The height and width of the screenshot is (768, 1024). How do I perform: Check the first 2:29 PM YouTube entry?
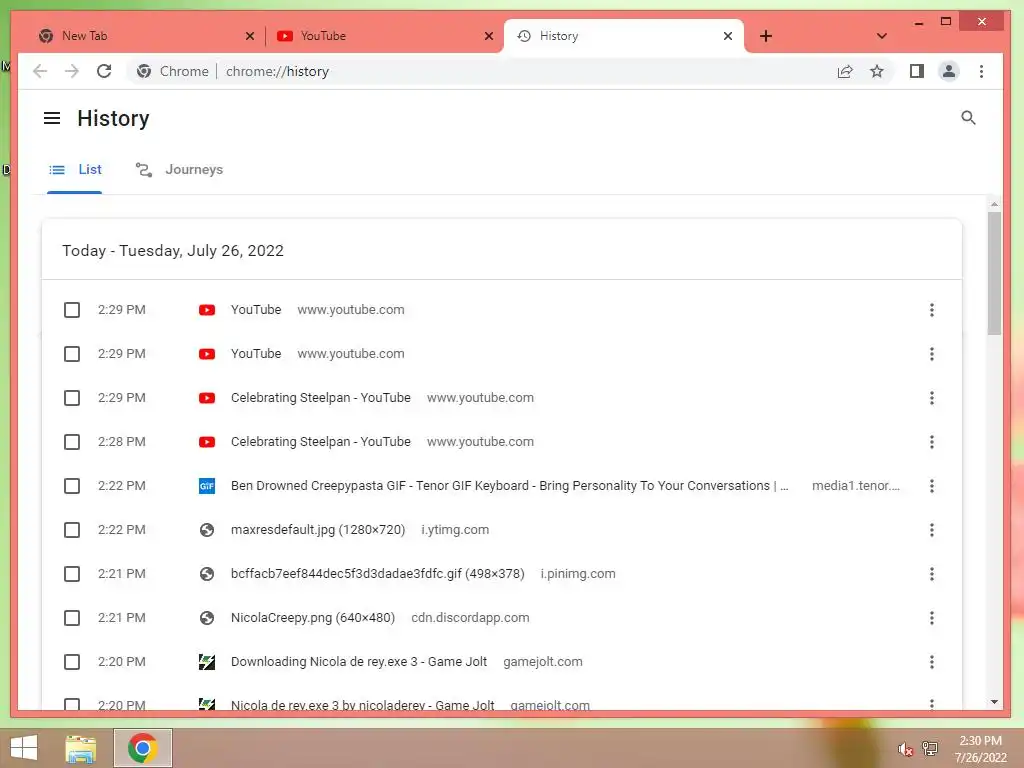(72, 310)
